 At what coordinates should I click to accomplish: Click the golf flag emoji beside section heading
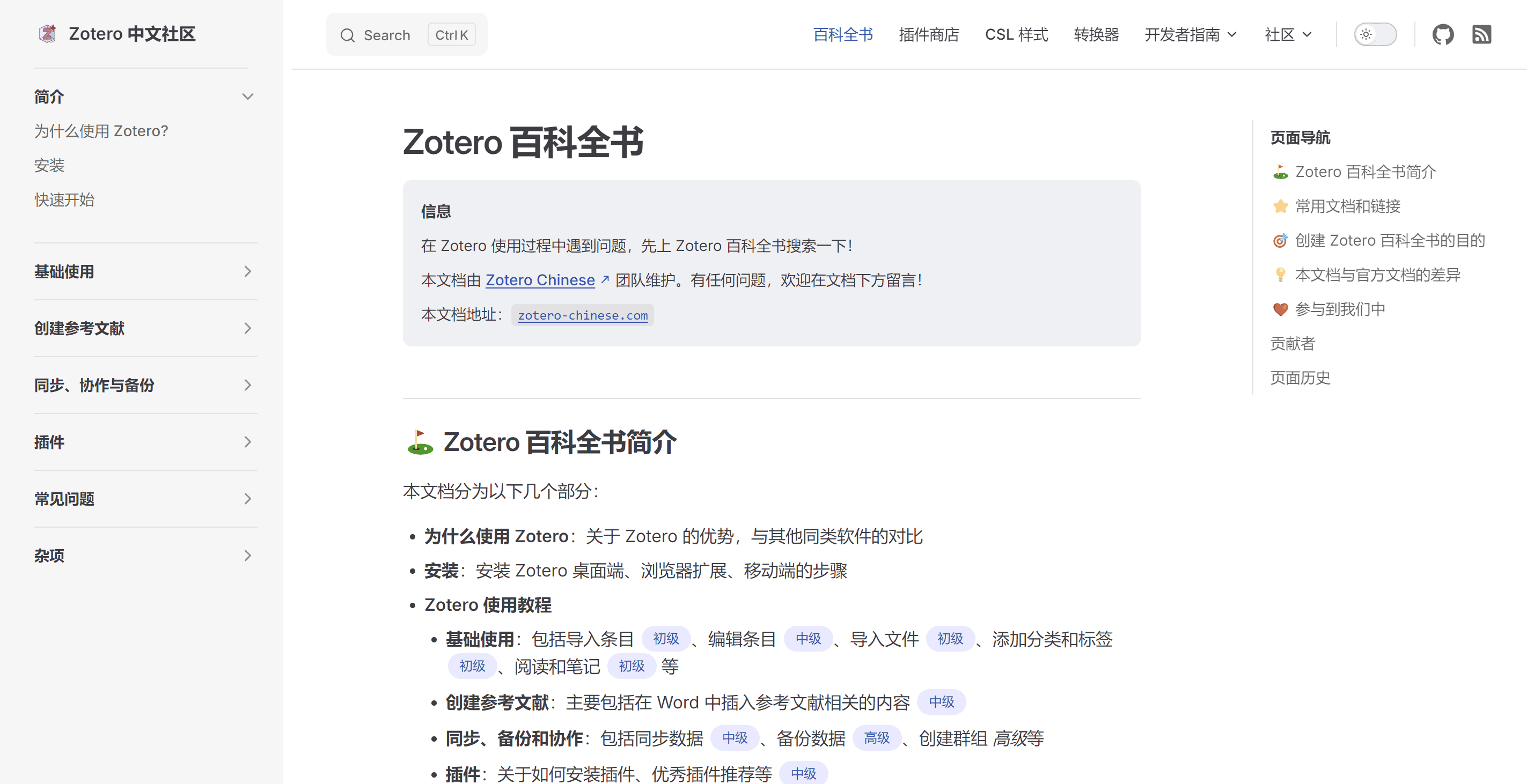(420, 442)
